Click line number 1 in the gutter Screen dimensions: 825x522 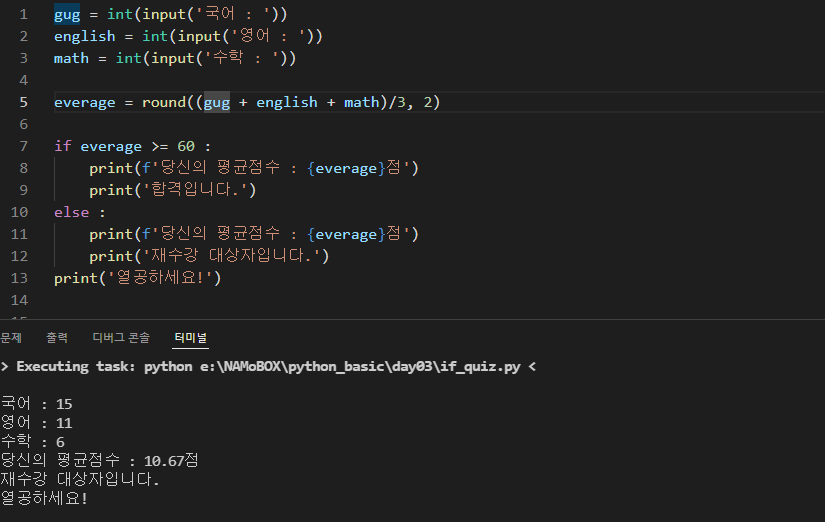(x=24, y=14)
